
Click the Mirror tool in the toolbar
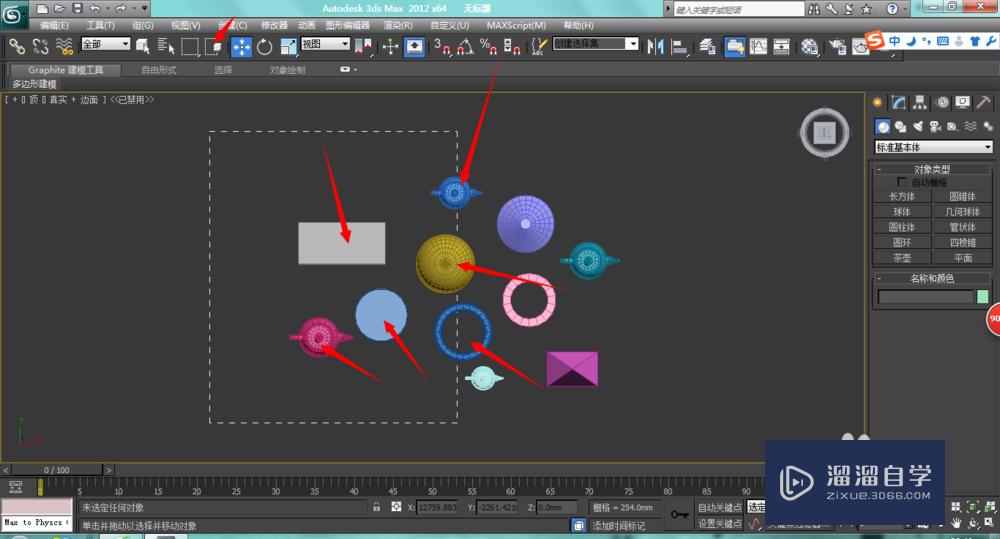pyautogui.click(x=657, y=46)
